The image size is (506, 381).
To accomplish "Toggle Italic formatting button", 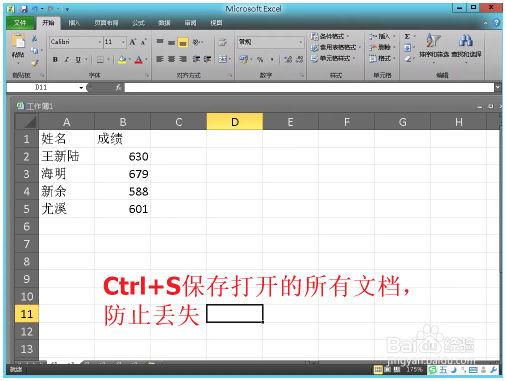I will point(67,60).
